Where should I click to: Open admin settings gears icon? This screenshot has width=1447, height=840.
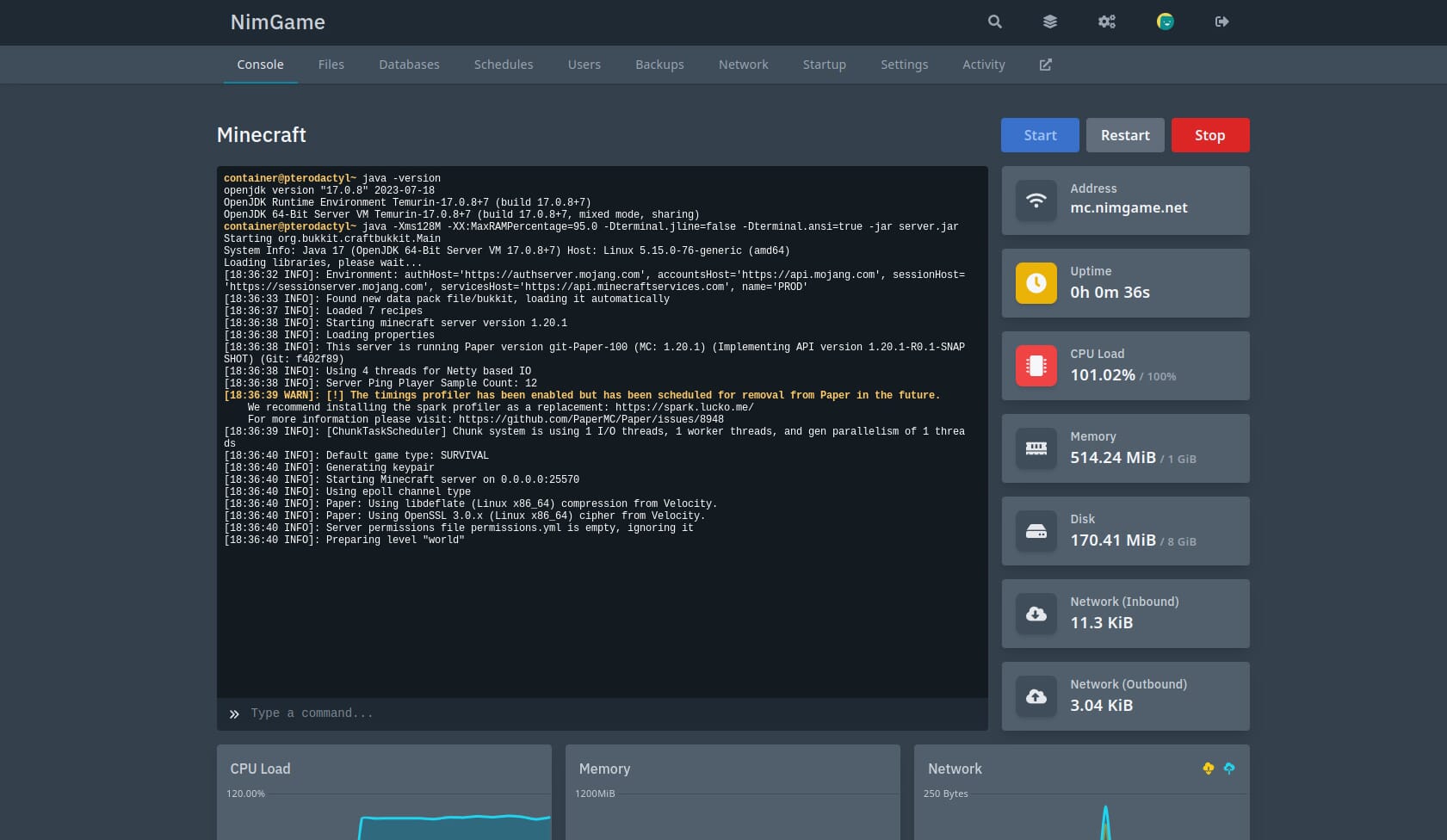[1106, 22]
